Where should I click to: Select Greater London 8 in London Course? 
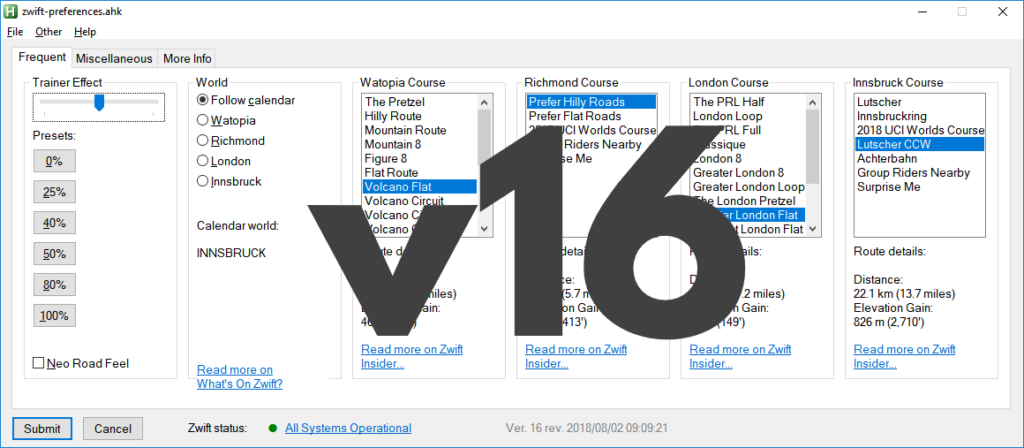coord(748,172)
